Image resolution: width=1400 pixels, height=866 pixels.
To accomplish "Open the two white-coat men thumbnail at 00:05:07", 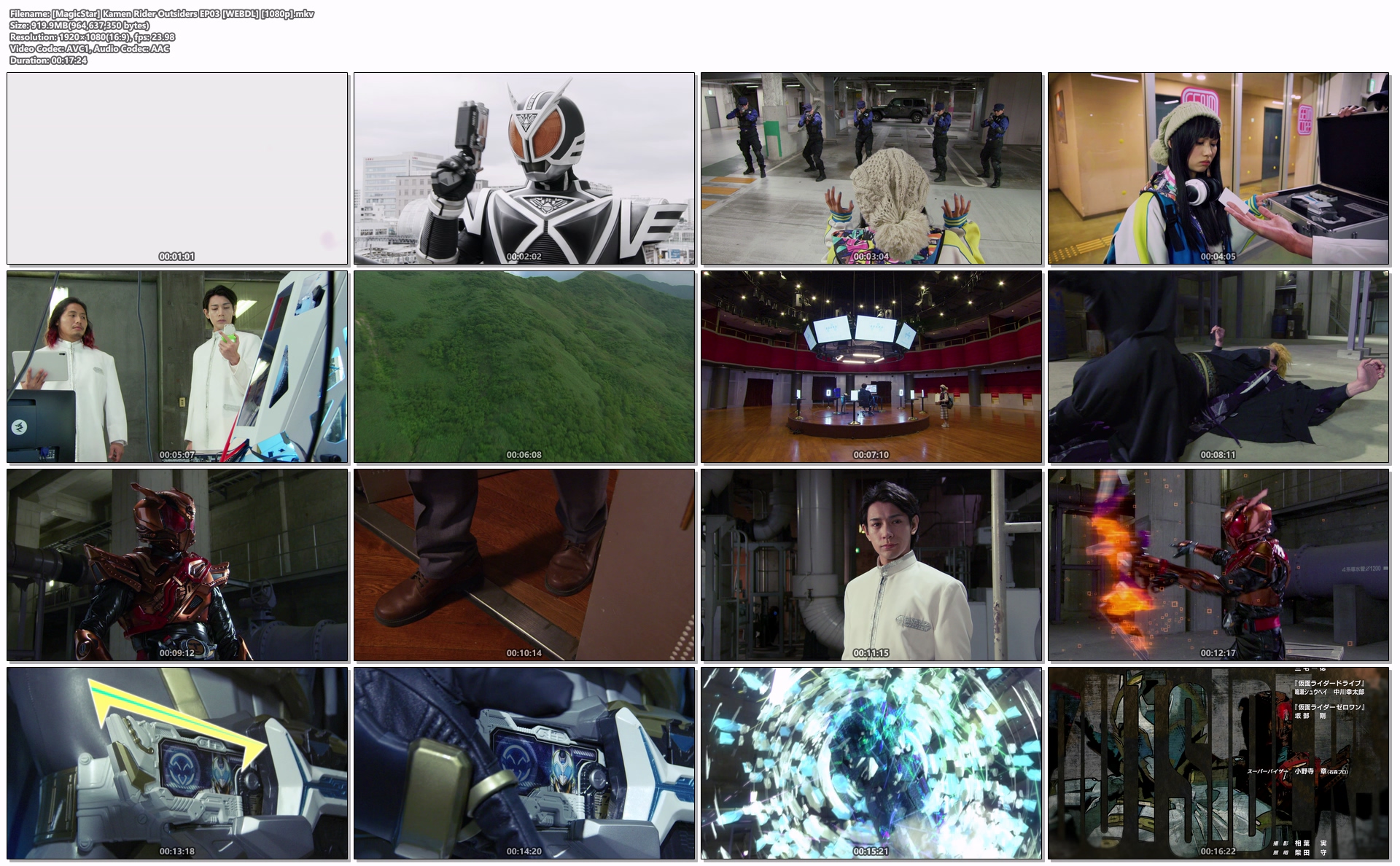I will (x=177, y=367).
